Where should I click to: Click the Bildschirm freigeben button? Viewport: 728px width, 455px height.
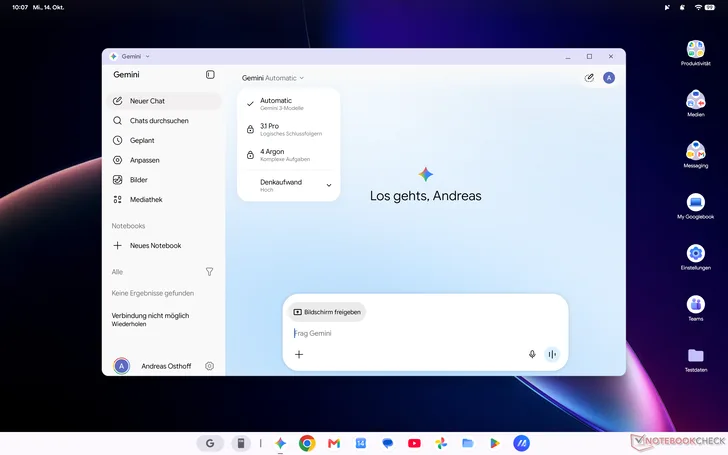point(327,312)
